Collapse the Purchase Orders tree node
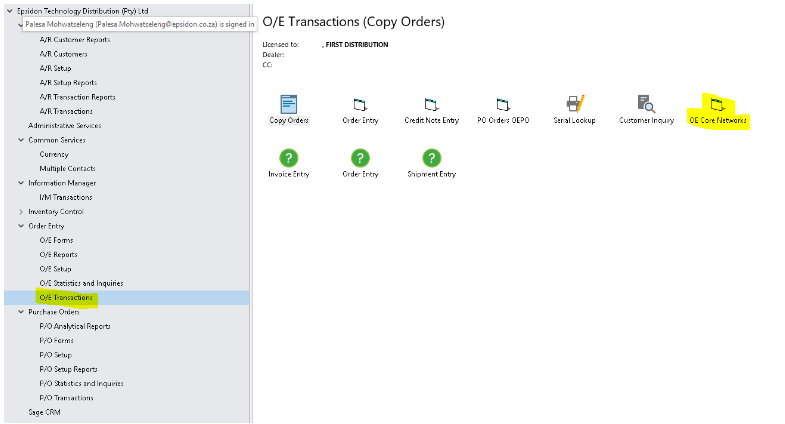 pos(21,312)
